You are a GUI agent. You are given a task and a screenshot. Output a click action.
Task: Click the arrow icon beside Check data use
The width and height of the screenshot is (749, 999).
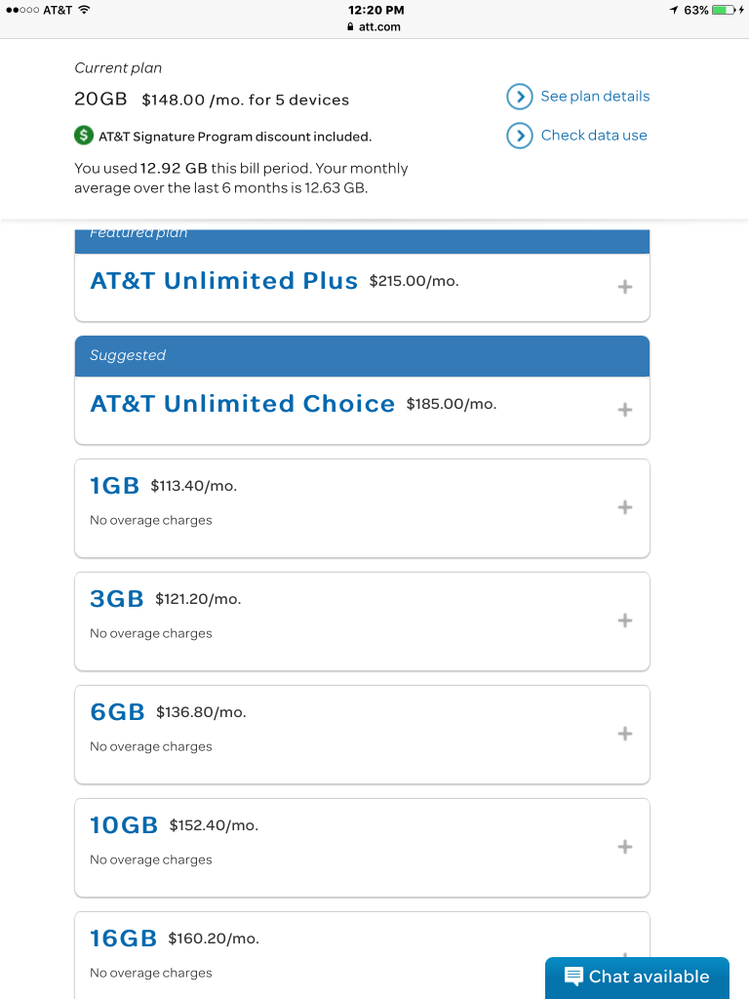(519, 136)
